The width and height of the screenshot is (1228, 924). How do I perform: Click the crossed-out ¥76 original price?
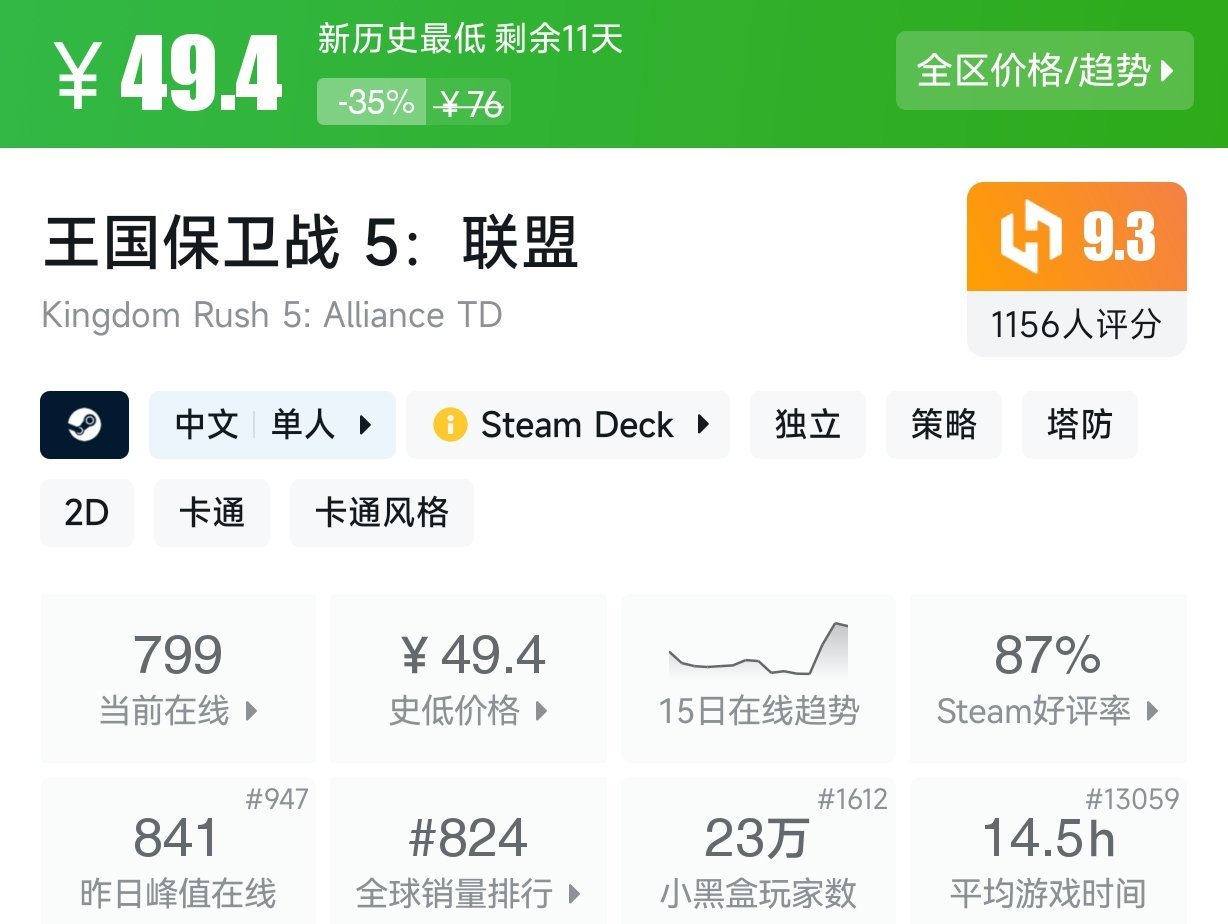click(470, 103)
